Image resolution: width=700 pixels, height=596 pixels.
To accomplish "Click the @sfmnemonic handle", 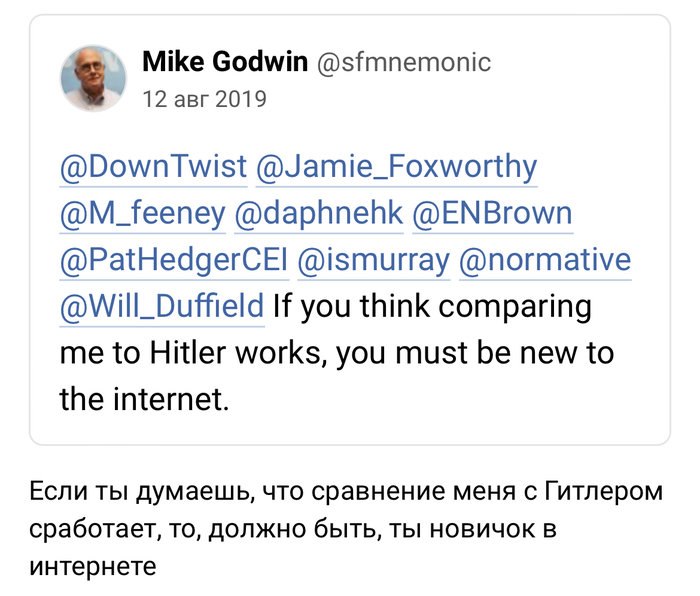I will pyautogui.click(x=403, y=63).
